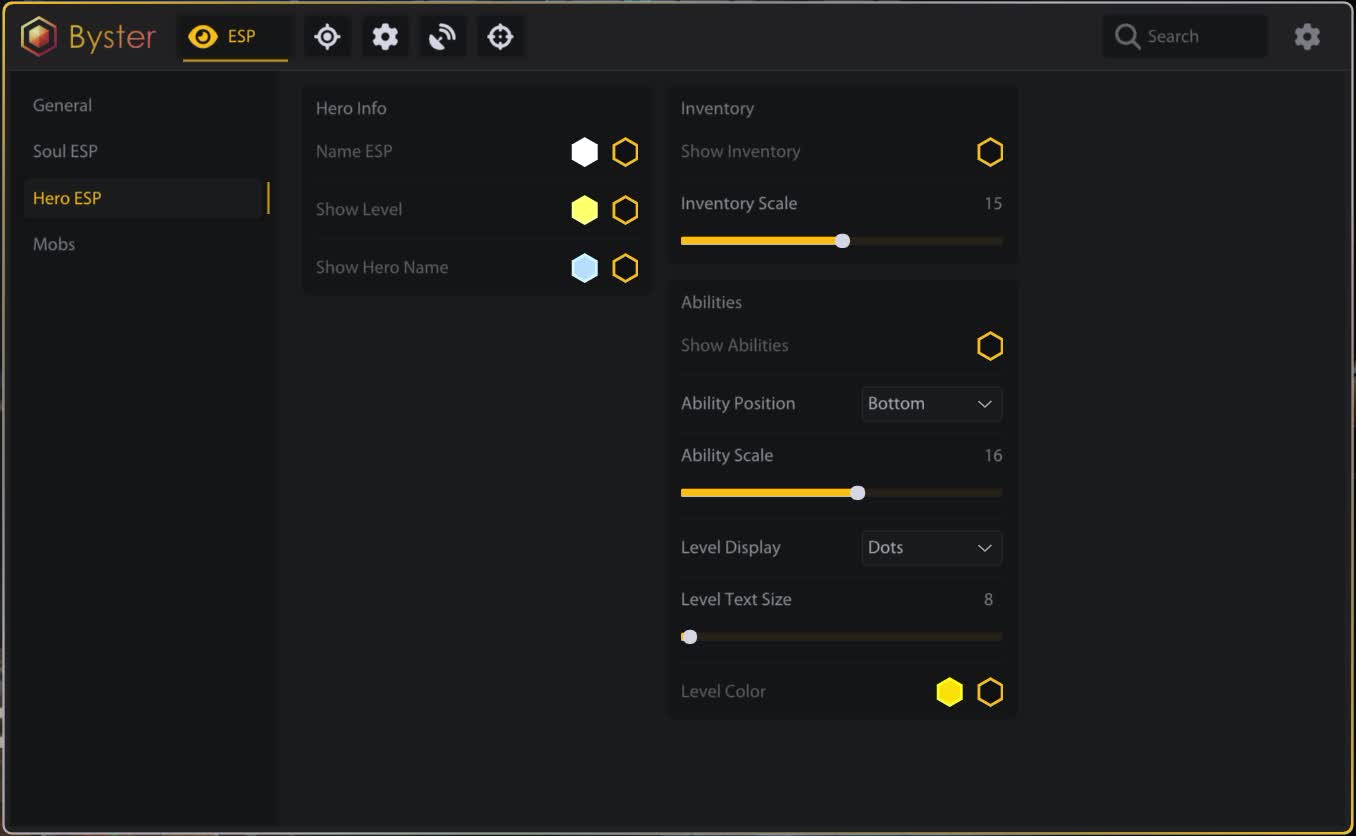Click the Ability Scale slider handle

pos(857,493)
